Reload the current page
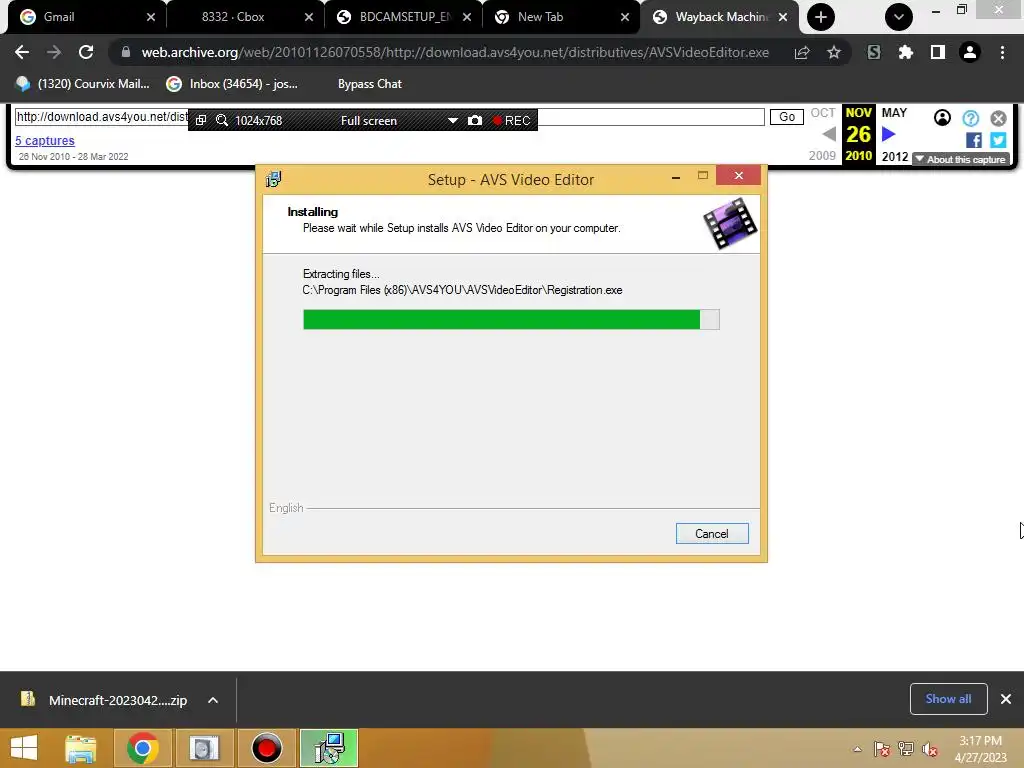Viewport: 1024px width, 768px height. click(x=86, y=52)
